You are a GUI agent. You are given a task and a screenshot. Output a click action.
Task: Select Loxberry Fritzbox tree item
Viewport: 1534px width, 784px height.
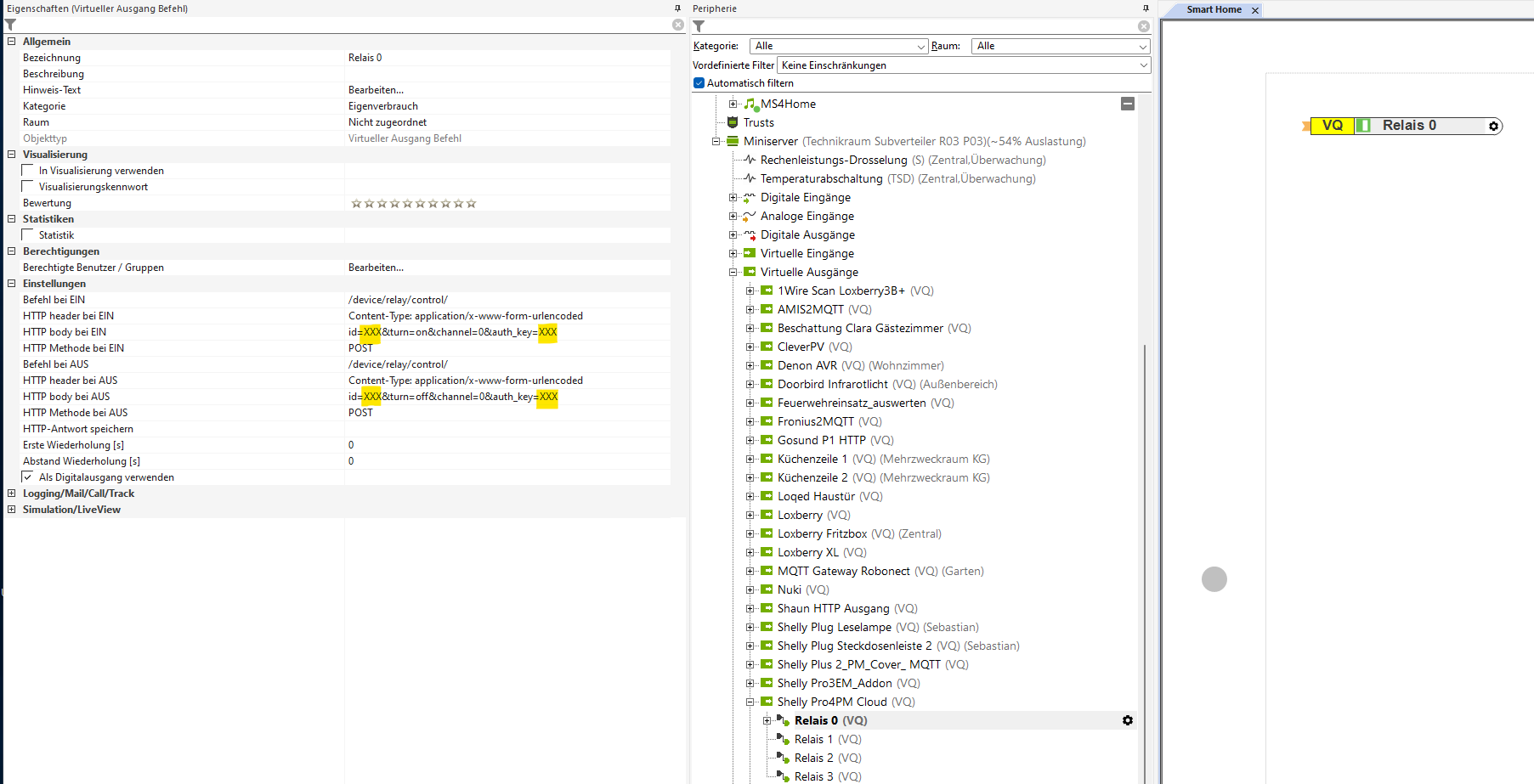[x=859, y=533]
